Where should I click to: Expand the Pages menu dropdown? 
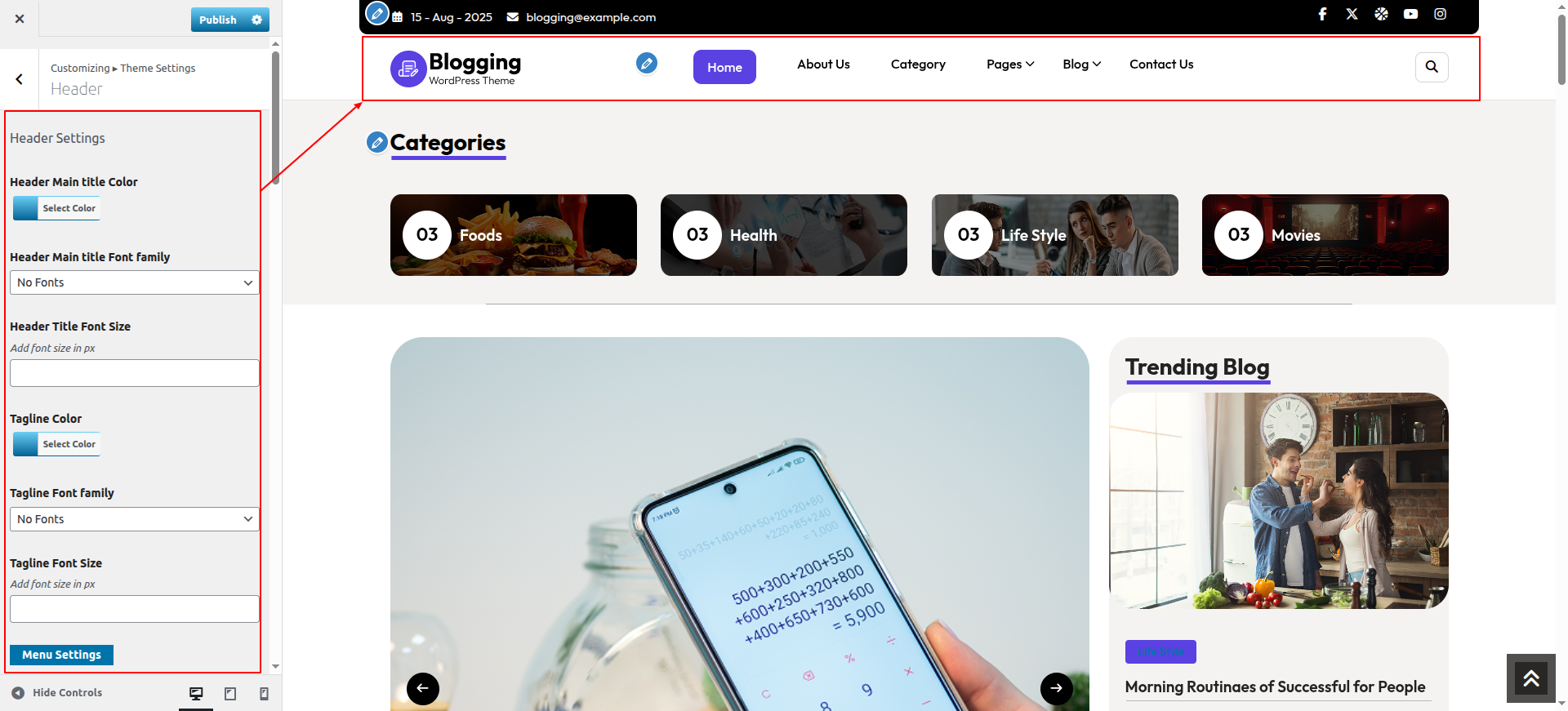click(1010, 64)
